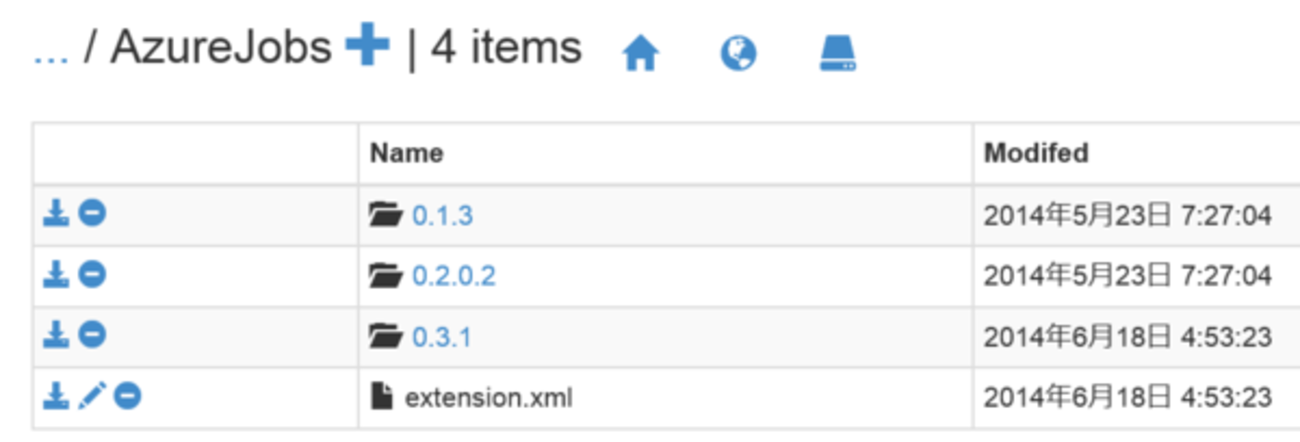Select the extension.xml file name
Viewport: 1300px width, 442px height.
click(x=488, y=398)
